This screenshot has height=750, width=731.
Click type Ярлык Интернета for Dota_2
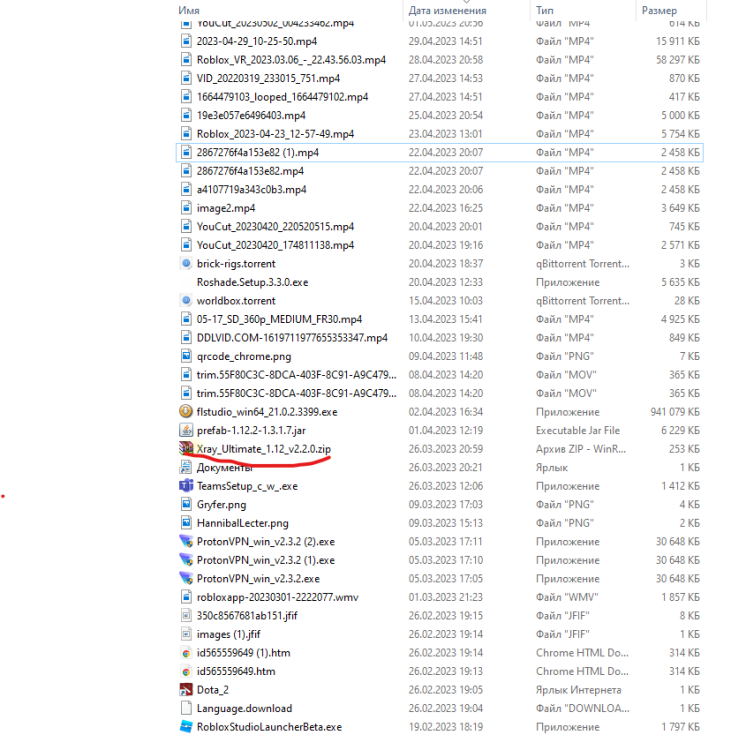pos(578,690)
